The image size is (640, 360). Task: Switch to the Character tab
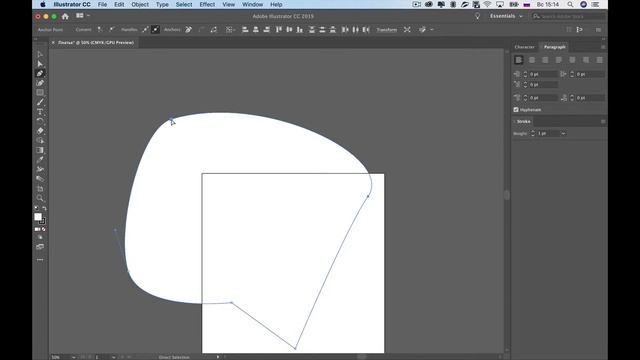click(524, 47)
